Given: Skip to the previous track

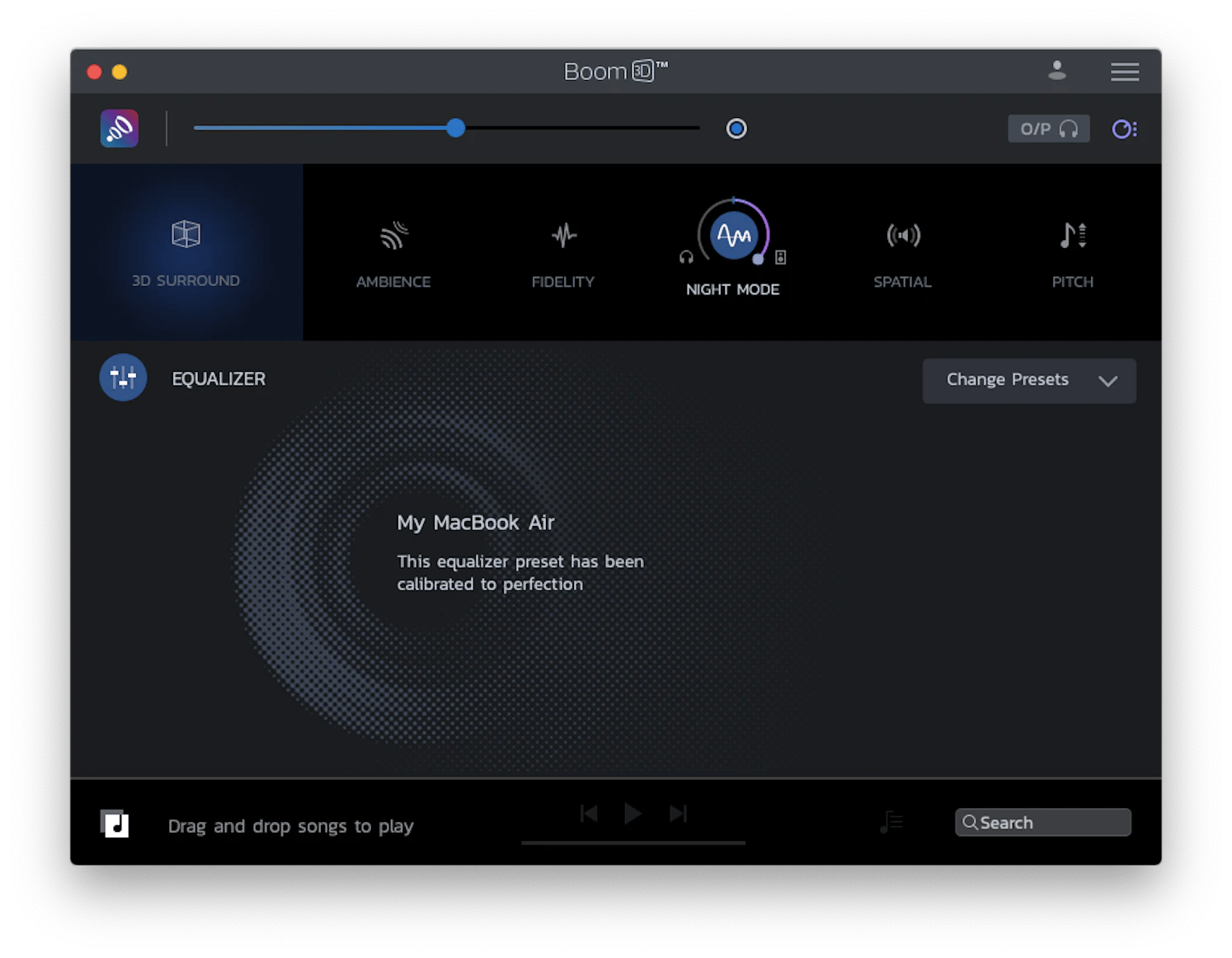Looking at the screenshot, I should [589, 814].
